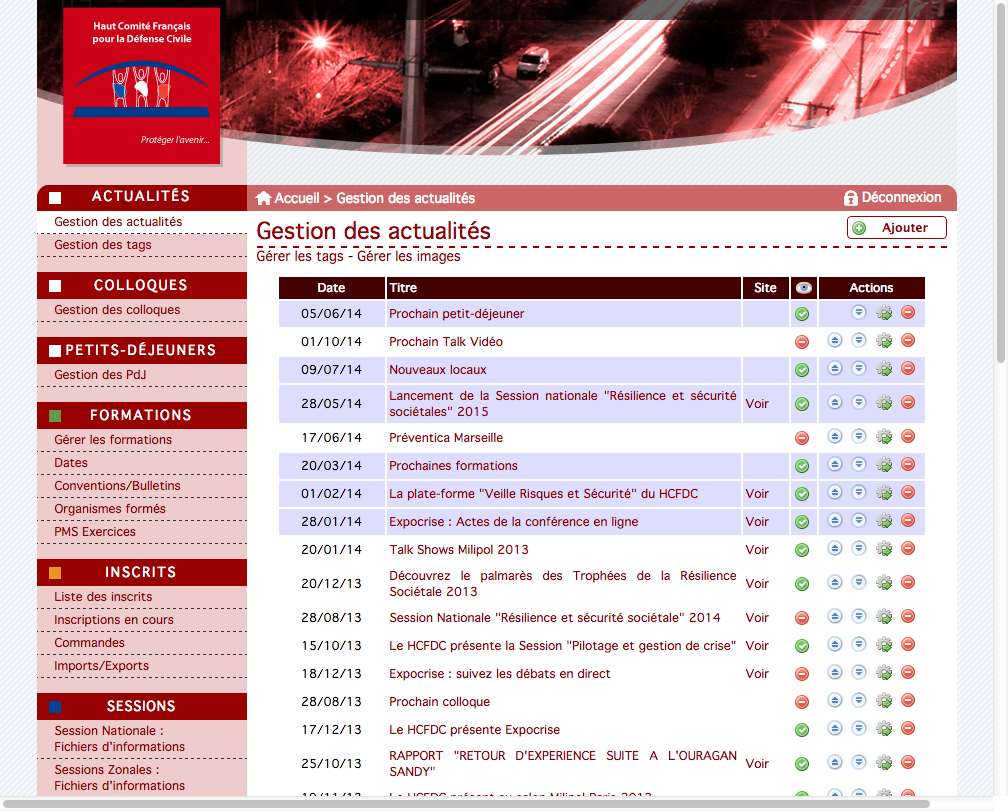Enable visibility of Préventica Marseille
This screenshot has width=1008, height=811.
[x=802, y=438]
